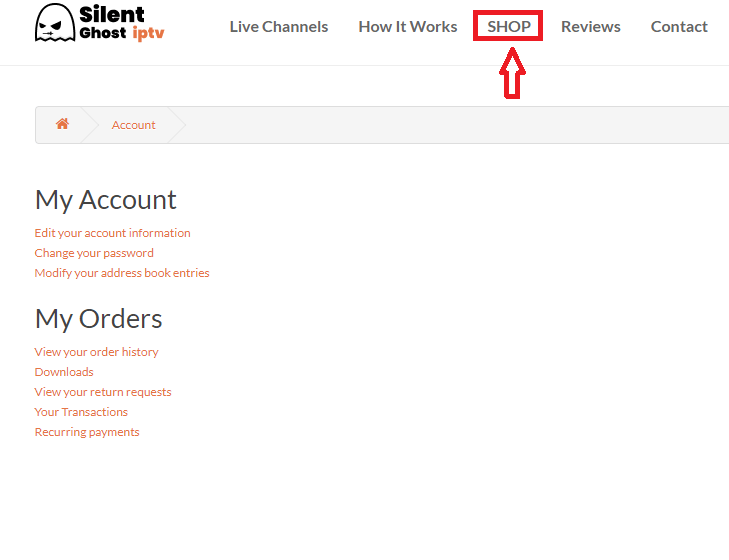Image resolution: width=729 pixels, height=560 pixels.
Task: Go to Reviews page
Action: 590,27
